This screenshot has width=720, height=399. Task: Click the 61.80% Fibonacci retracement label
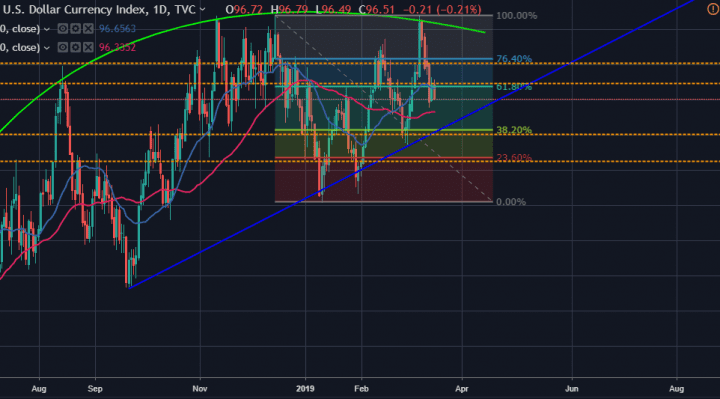[x=514, y=87]
